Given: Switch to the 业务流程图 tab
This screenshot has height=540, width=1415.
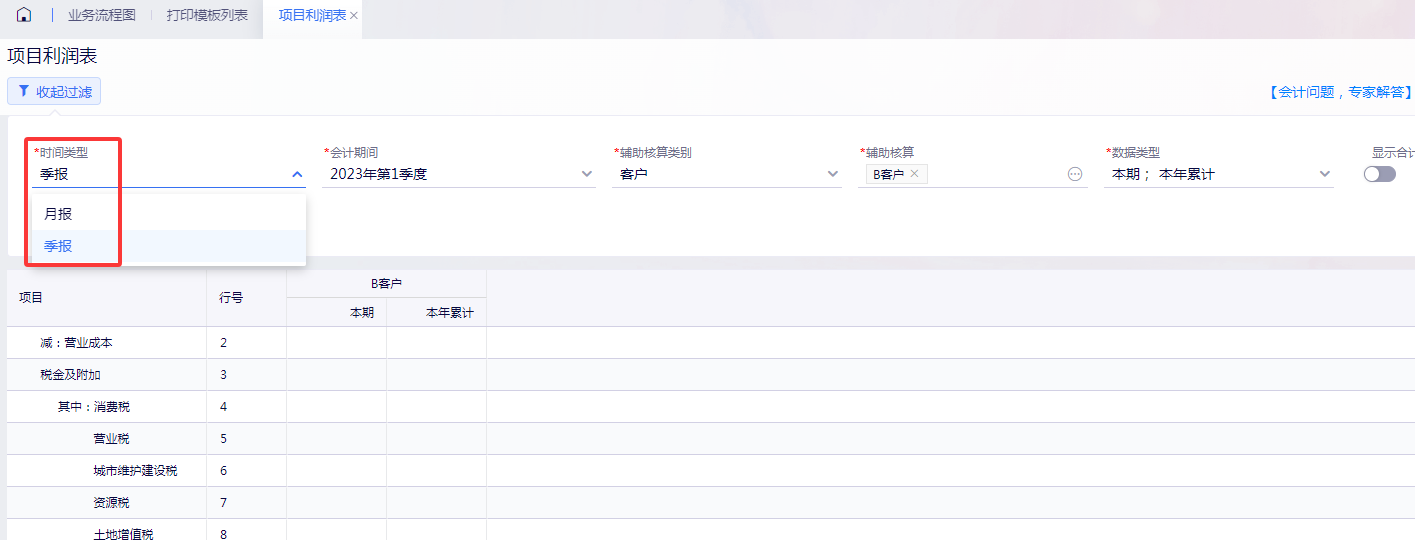Looking at the screenshot, I should click(102, 16).
